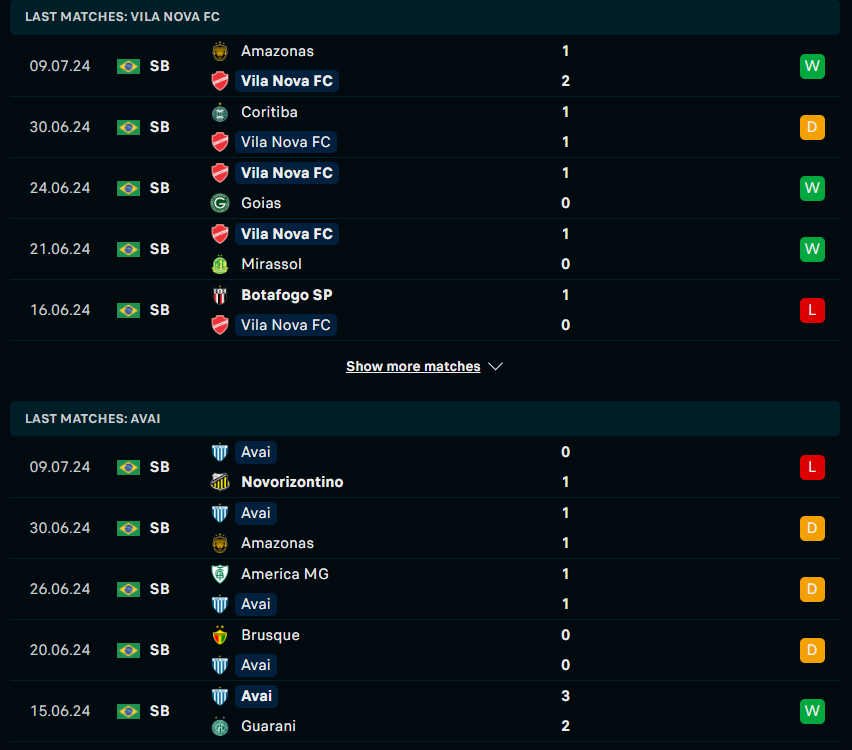
Task: Click Vila Nova FC score 2 against Amazonas
Action: (x=565, y=81)
